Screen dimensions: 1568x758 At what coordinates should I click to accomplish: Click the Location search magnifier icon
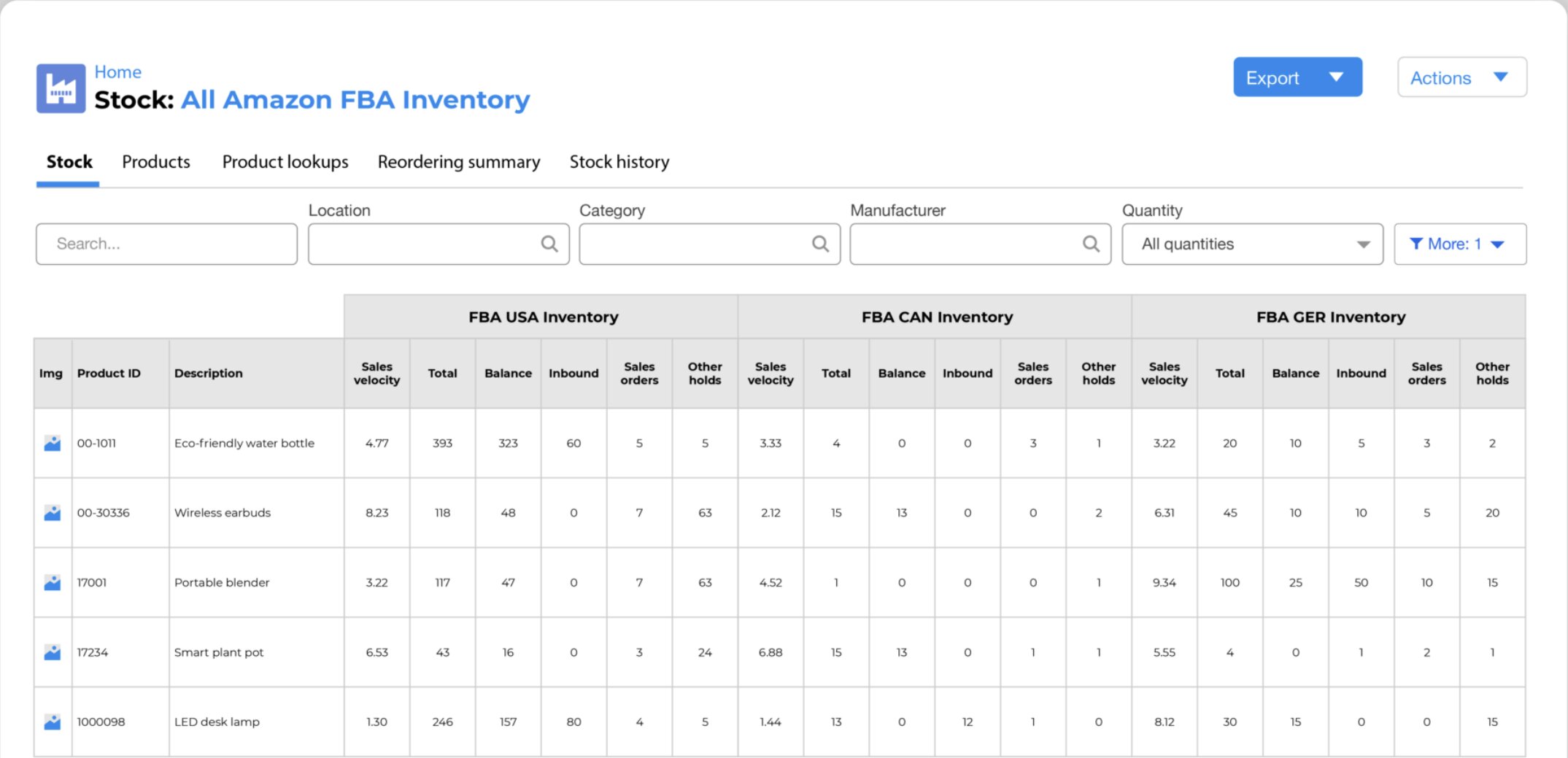pyautogui.click(x=549, y=244)
